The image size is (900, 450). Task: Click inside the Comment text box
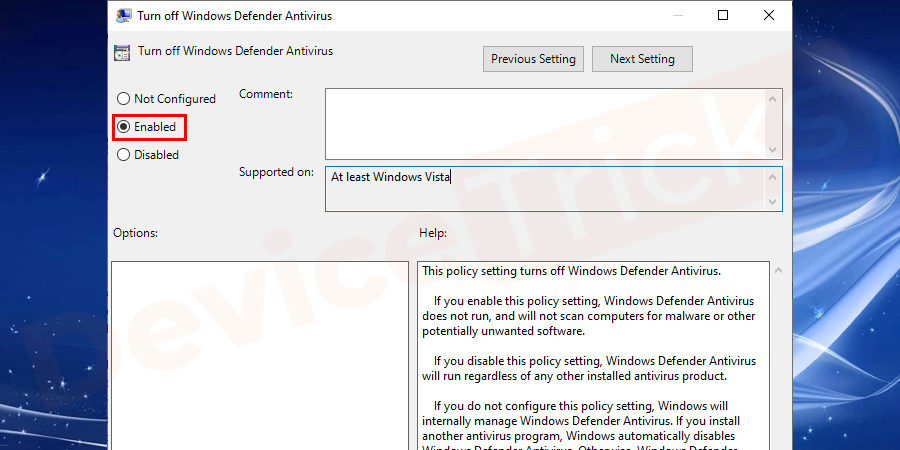click(545, 123)
